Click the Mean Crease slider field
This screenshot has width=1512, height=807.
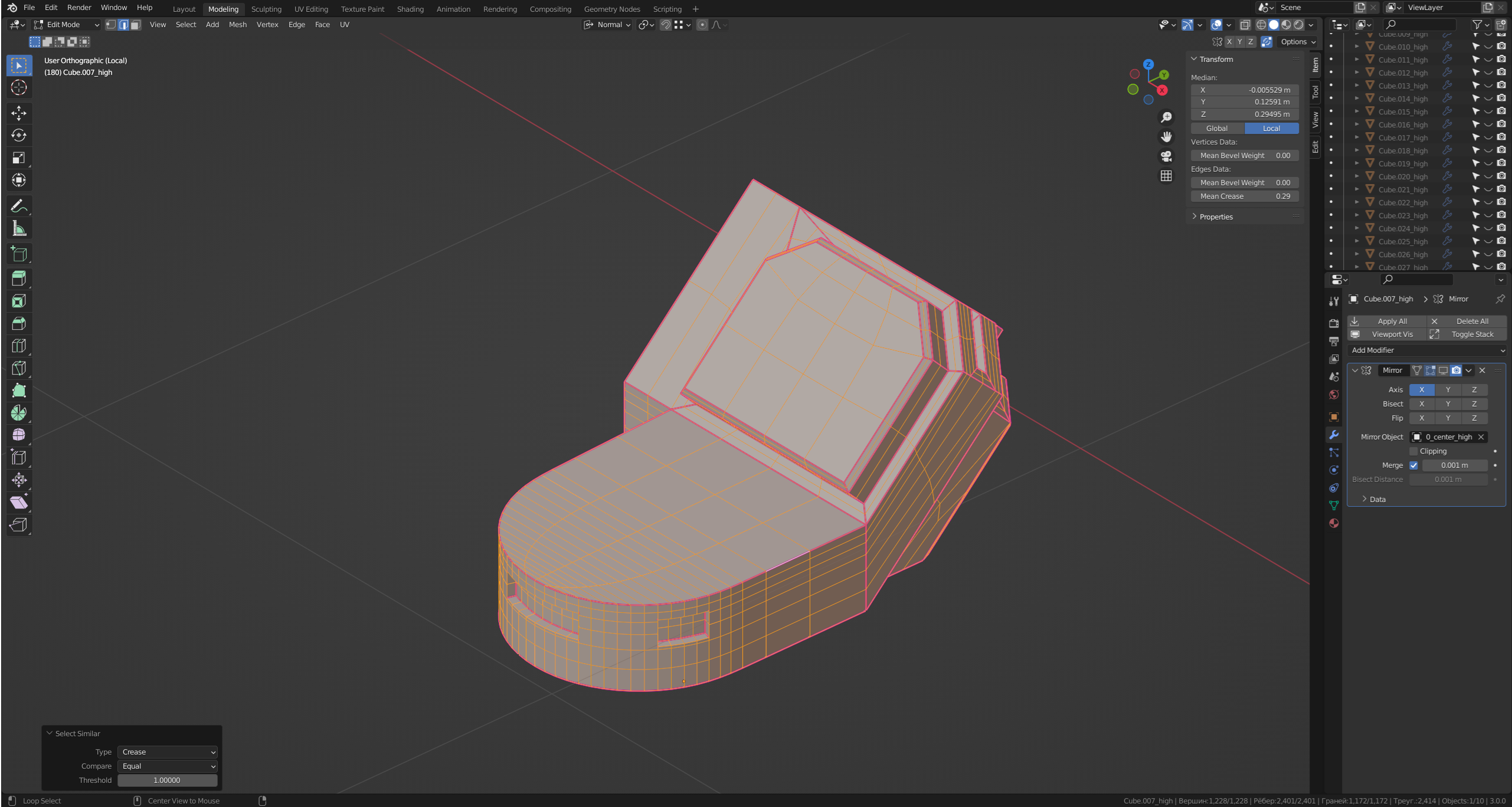click(1244, 196)
